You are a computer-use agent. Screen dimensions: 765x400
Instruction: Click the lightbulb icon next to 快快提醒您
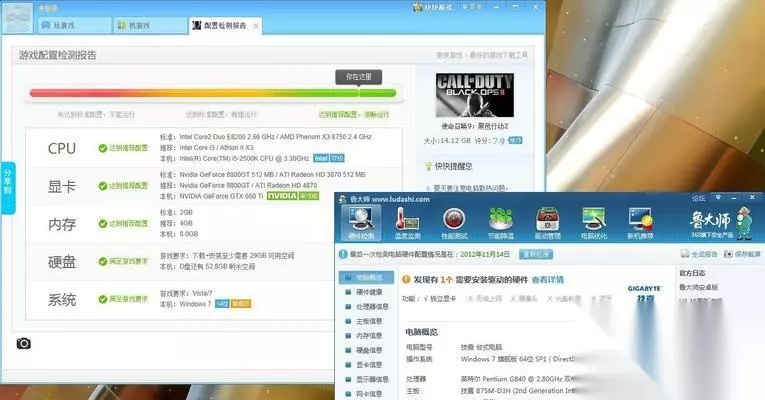click(x=428, y=166)
